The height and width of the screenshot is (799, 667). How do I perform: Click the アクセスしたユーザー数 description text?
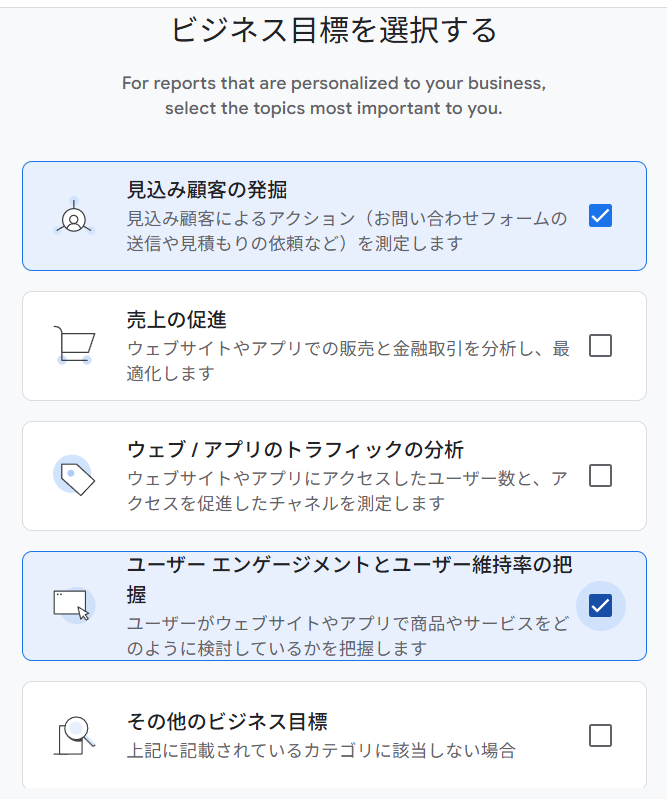347,490
